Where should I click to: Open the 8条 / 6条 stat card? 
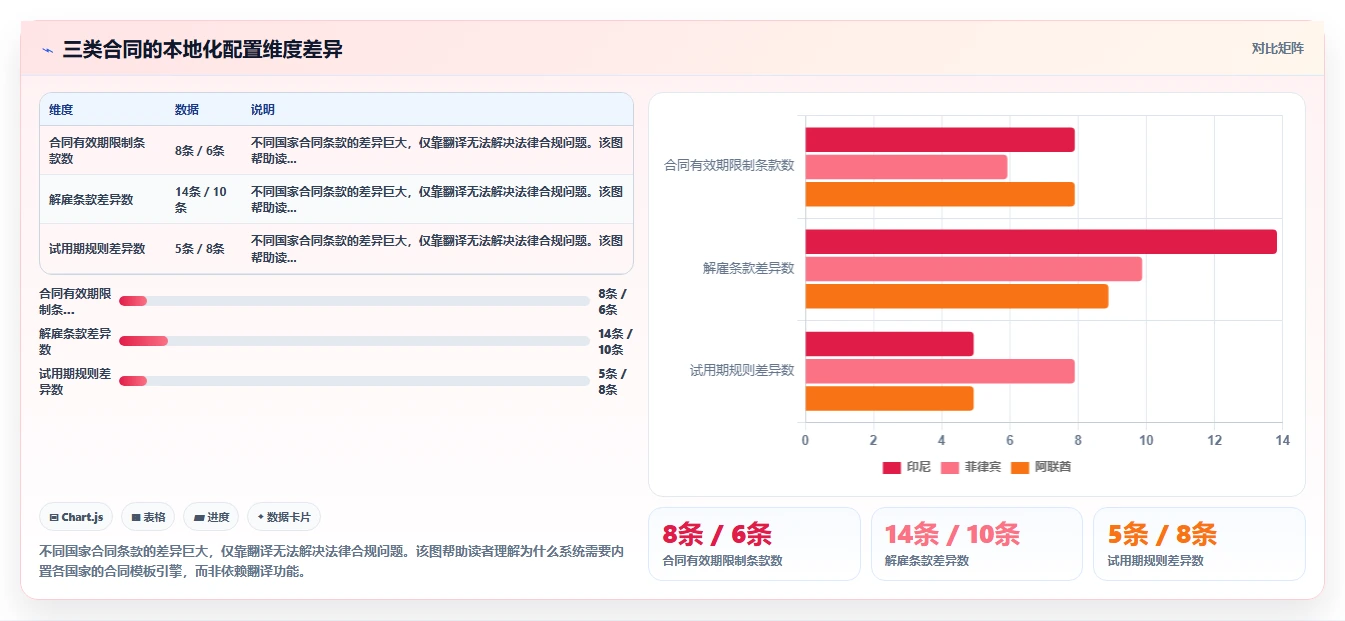click(x=754, y=544)
